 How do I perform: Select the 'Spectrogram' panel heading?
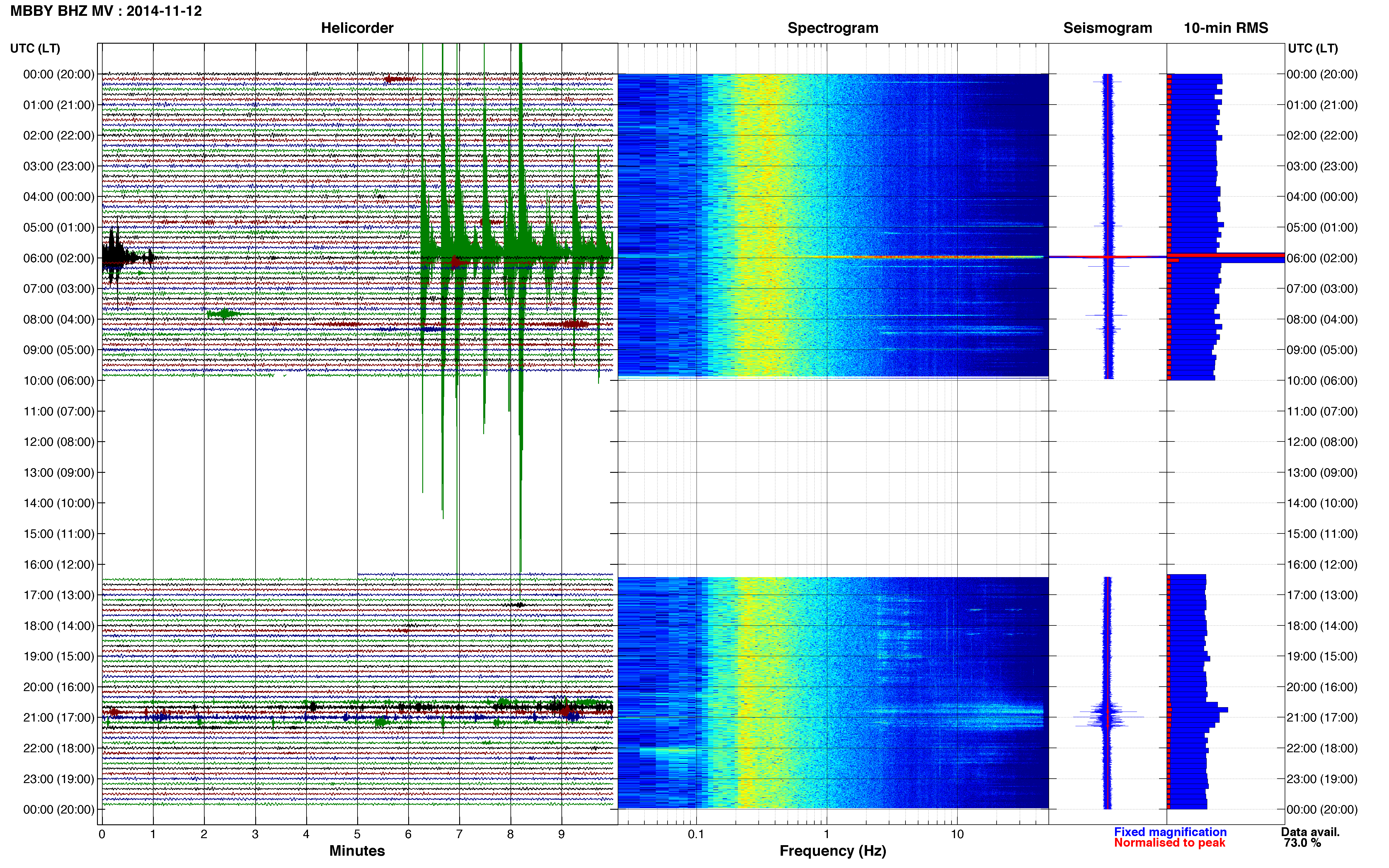click(x=833, y=28)
